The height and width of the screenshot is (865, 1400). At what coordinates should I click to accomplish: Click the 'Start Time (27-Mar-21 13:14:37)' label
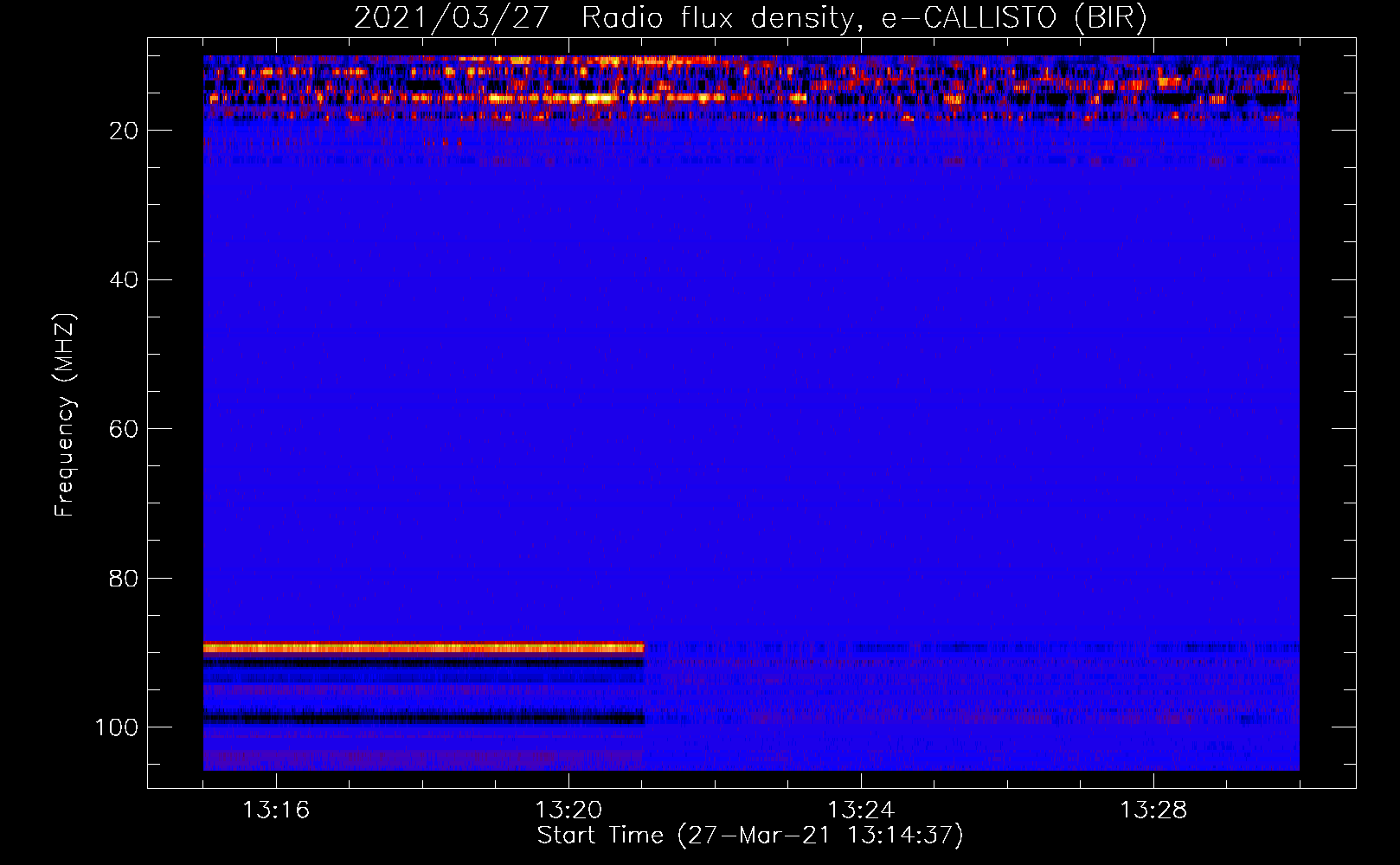pos(750,836)
